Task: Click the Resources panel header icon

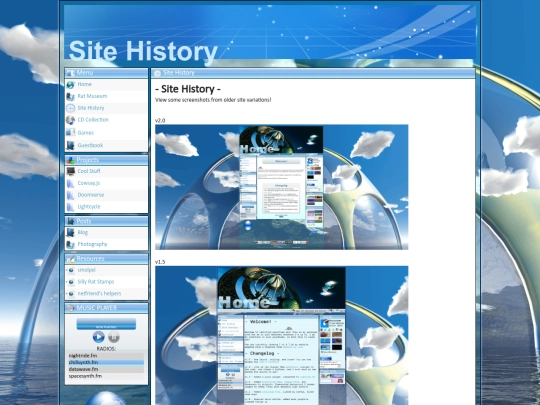Action: pyautogui.click(x=71, y=259)
